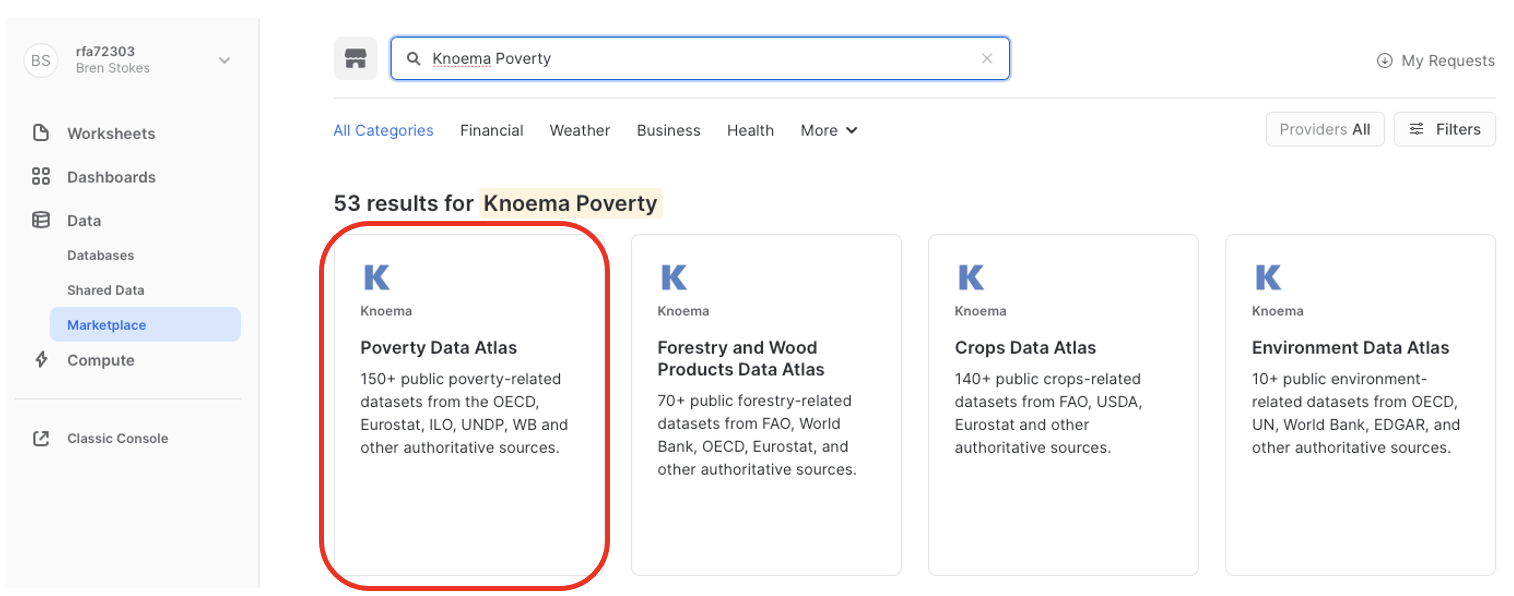
Task: Click the Knoema Poverty search field
Action: click(x=700, y=59)
